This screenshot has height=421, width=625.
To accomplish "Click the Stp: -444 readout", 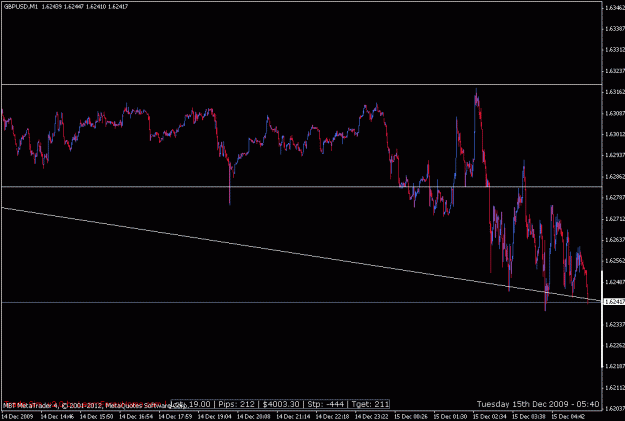I will click(x=326, y=404).
